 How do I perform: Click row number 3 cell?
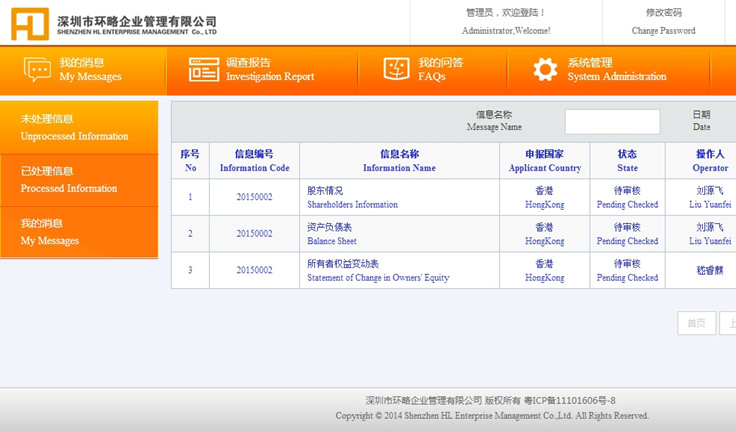(190, 270)
